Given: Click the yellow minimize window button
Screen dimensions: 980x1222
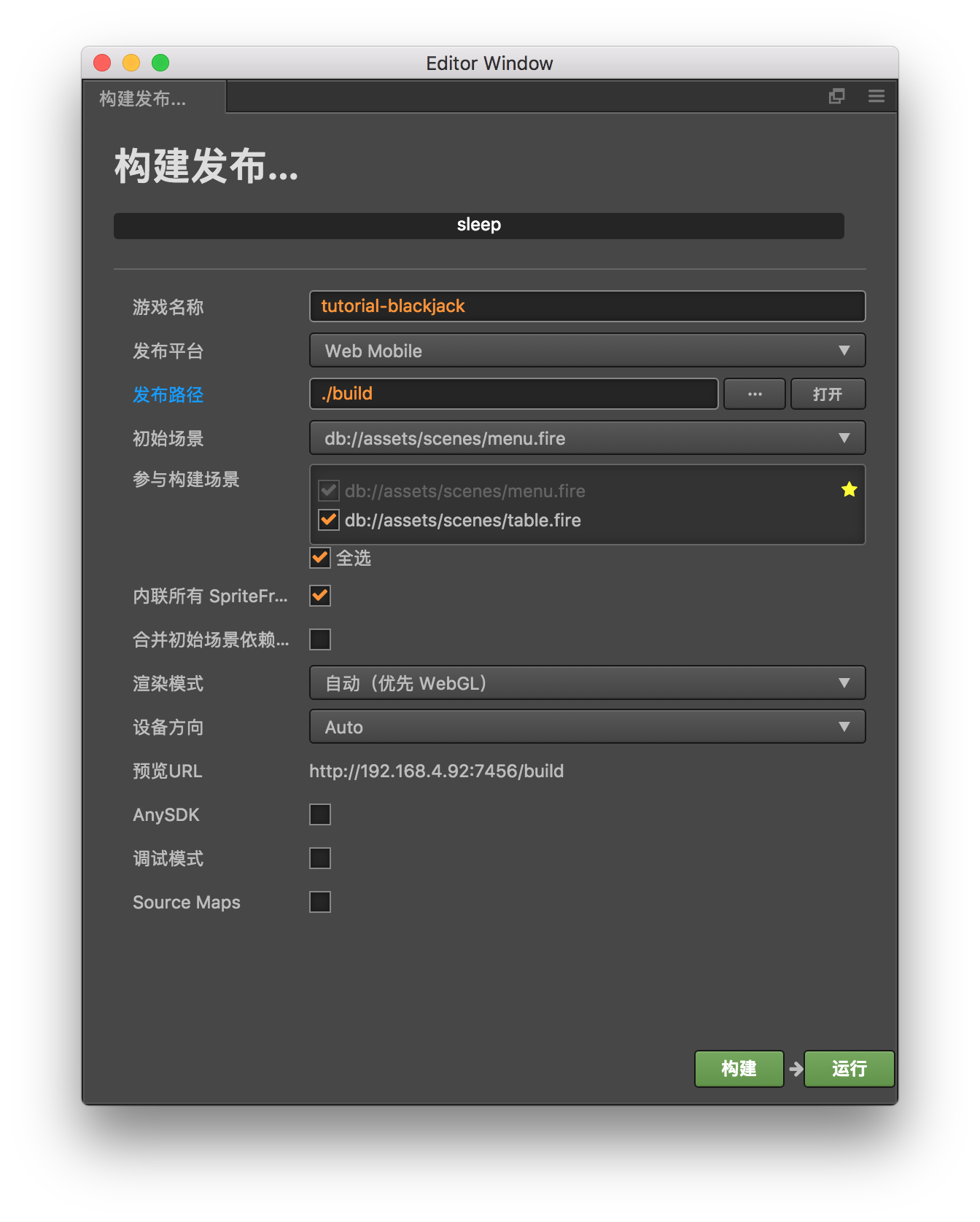Looking at the screenshot, I should (131, 63).
